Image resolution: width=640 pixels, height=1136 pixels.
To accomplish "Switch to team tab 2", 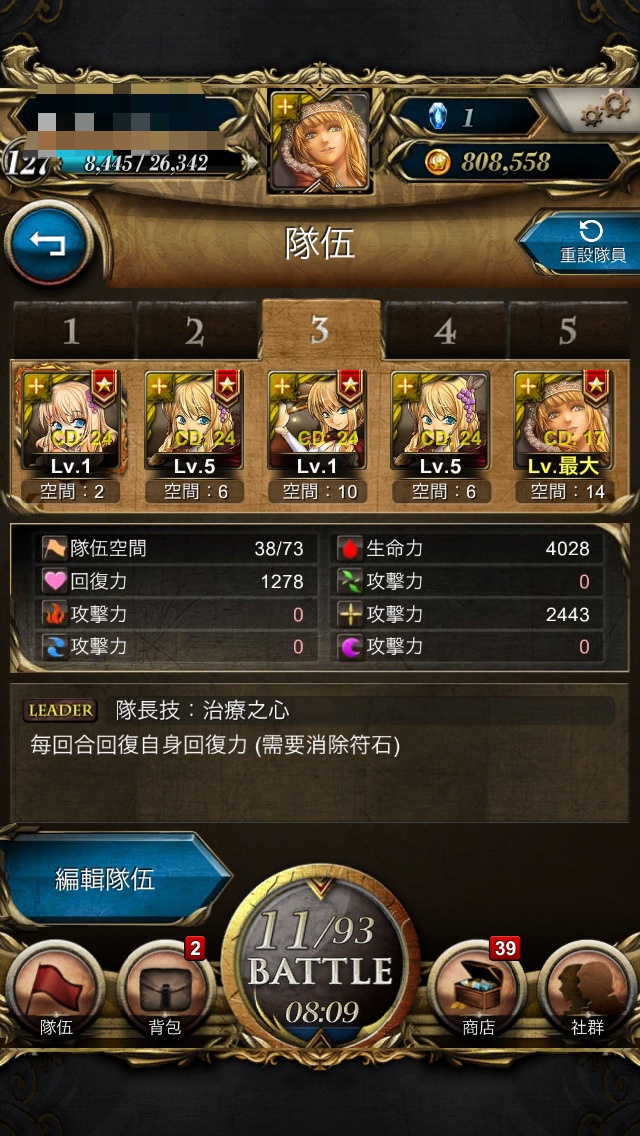I will (196, 331).
